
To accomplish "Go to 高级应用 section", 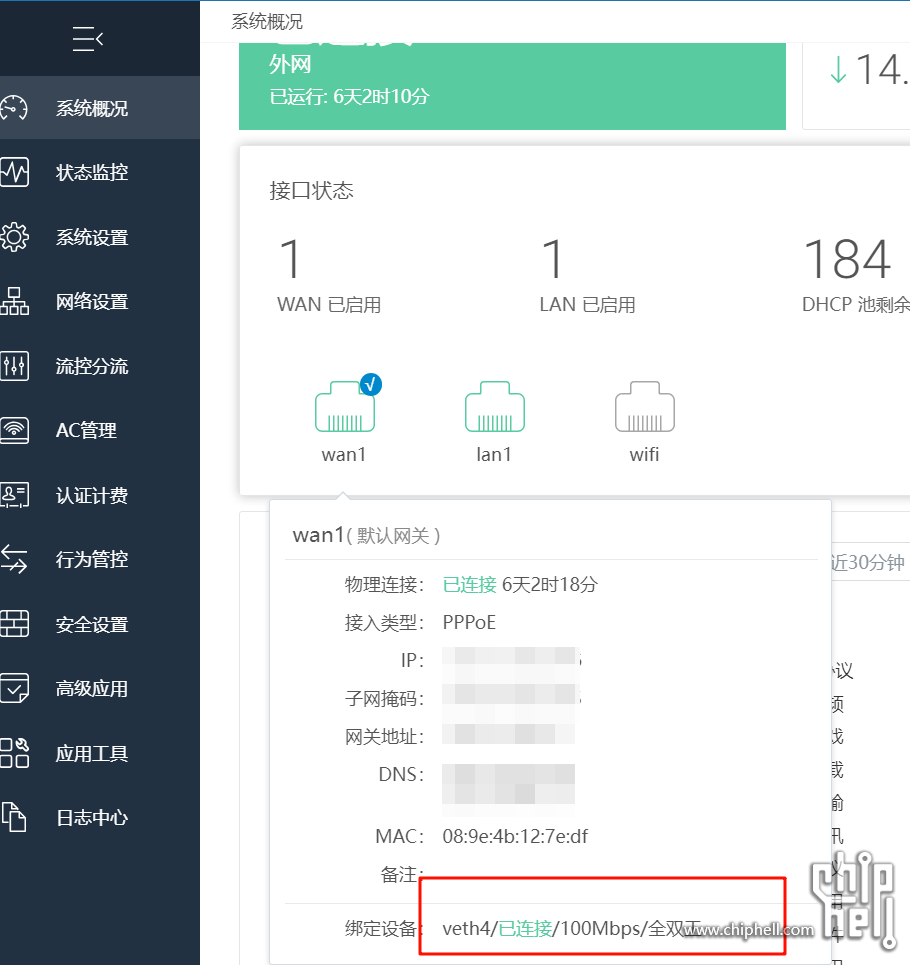I will coord(100,688).
